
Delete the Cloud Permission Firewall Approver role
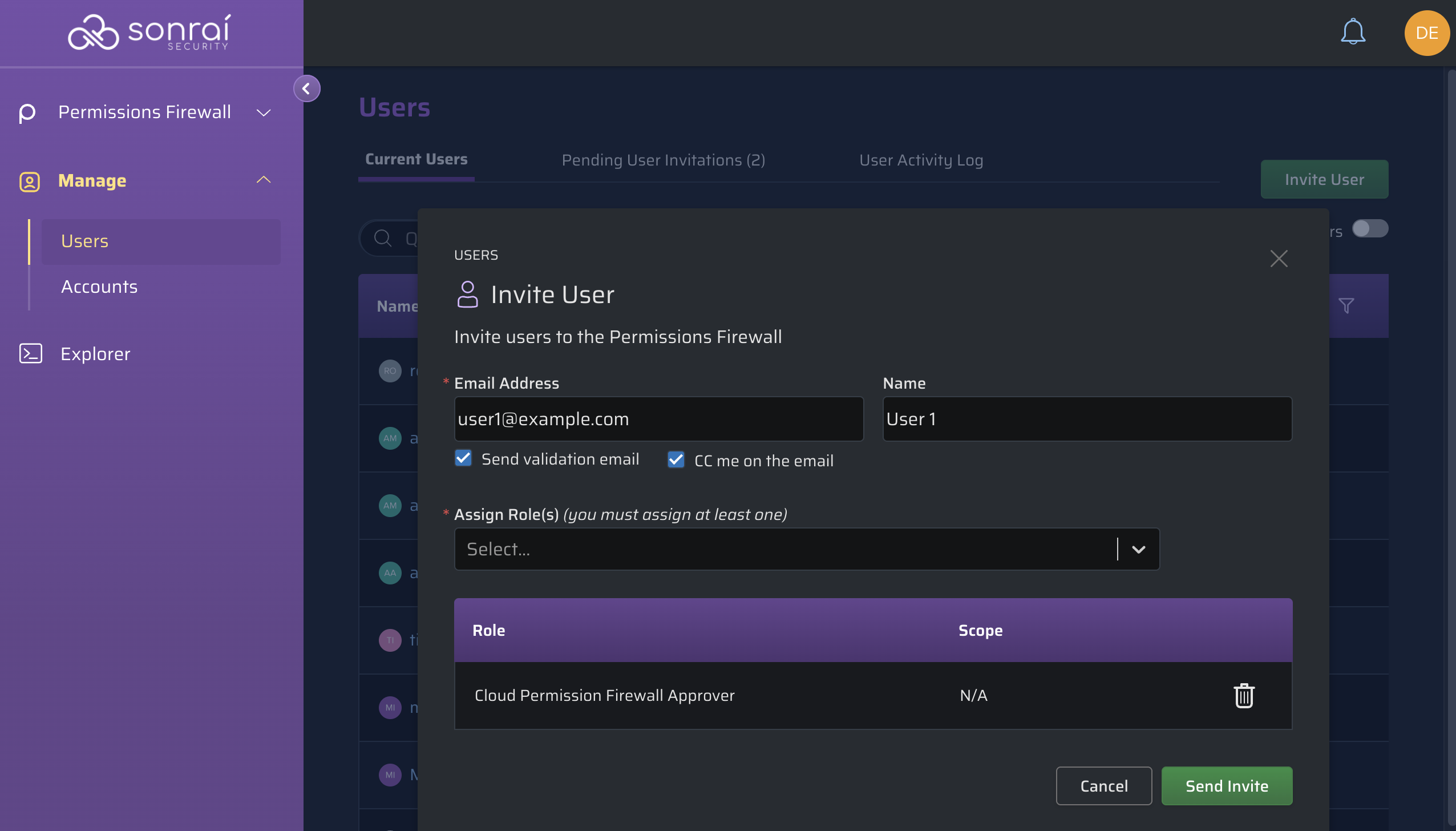pos(1244,696)
